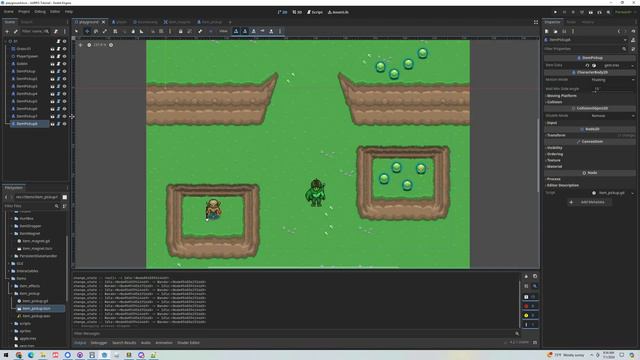Run the current scene clapperboard icon
The width and height of the screenshot is (640, 360).
pos(591,12)
